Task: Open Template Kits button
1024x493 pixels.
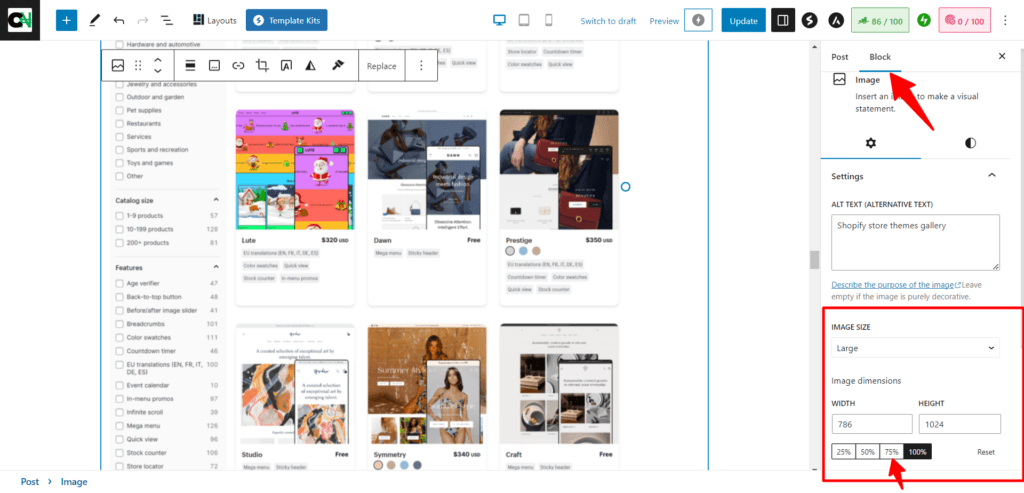Action: point(286,20)
